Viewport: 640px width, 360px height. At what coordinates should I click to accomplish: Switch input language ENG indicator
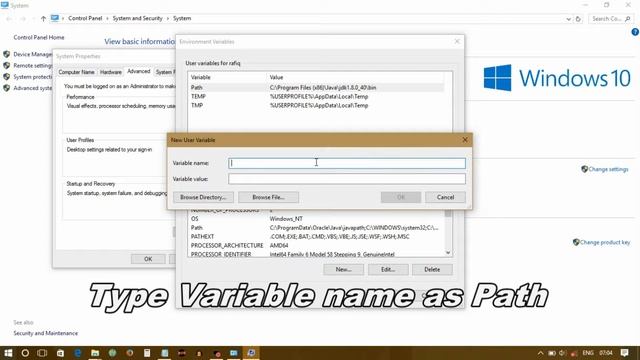pos(588,353)
